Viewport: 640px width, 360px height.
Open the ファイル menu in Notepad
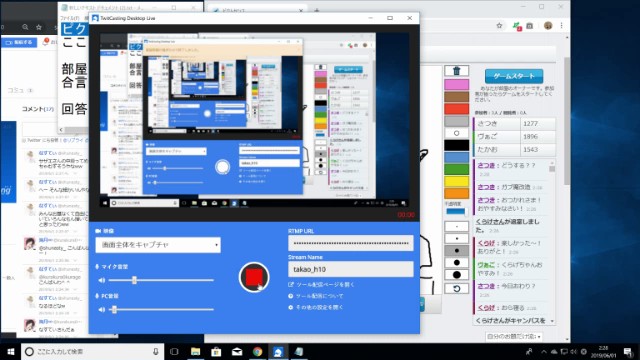click(x=69, y=18)
